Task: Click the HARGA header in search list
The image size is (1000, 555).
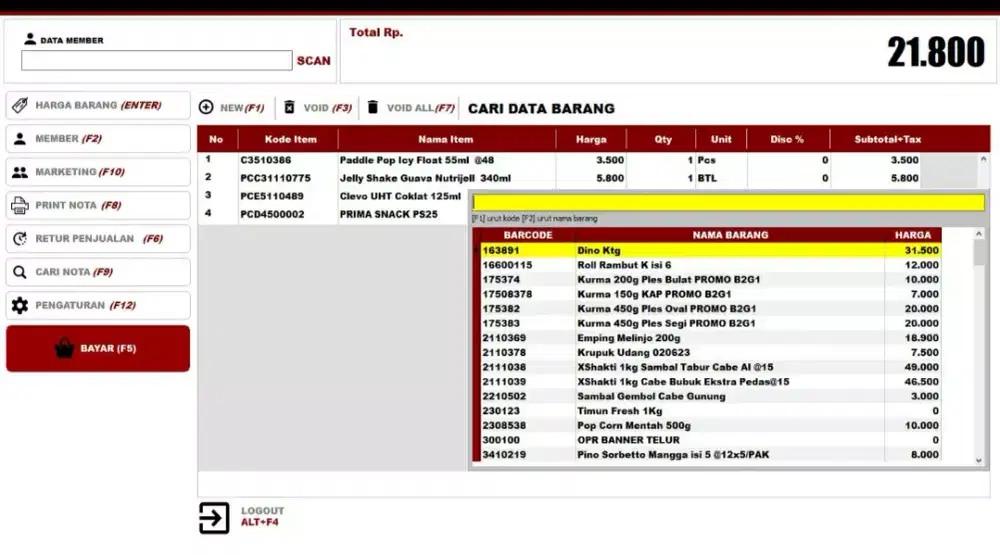Action: [x=913, y=235]
